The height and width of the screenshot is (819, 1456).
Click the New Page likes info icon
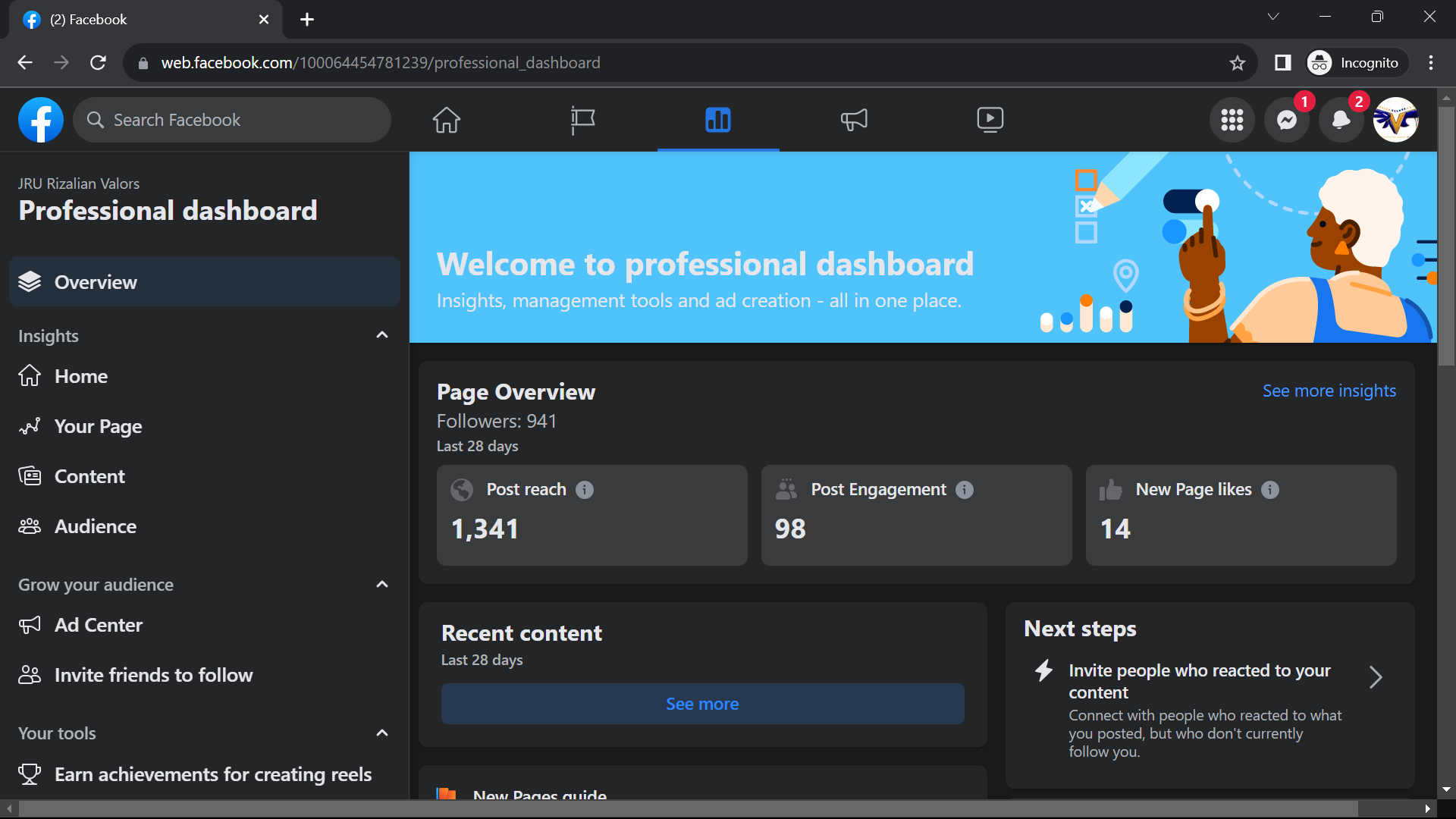pyautogui.click(x=1270, y=490)
